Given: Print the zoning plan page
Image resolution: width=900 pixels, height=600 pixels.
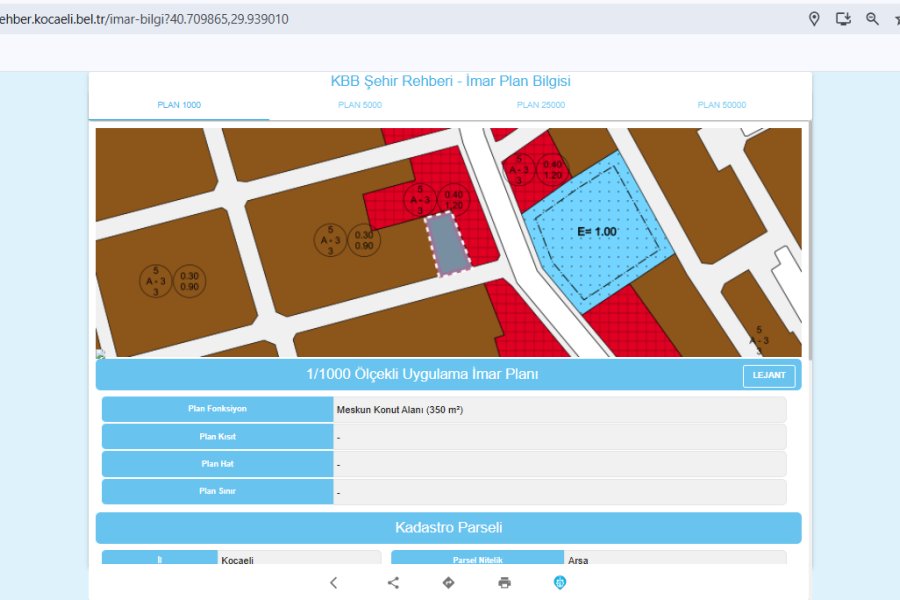Looking at the screenshot, I should click(x=505, y=583).
